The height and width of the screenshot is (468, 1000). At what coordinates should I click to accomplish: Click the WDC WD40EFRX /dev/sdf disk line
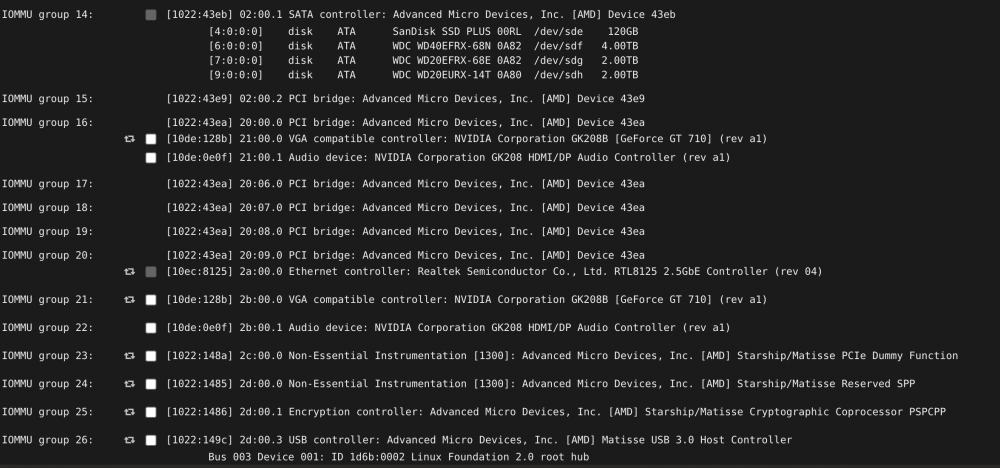click(423, 46)
